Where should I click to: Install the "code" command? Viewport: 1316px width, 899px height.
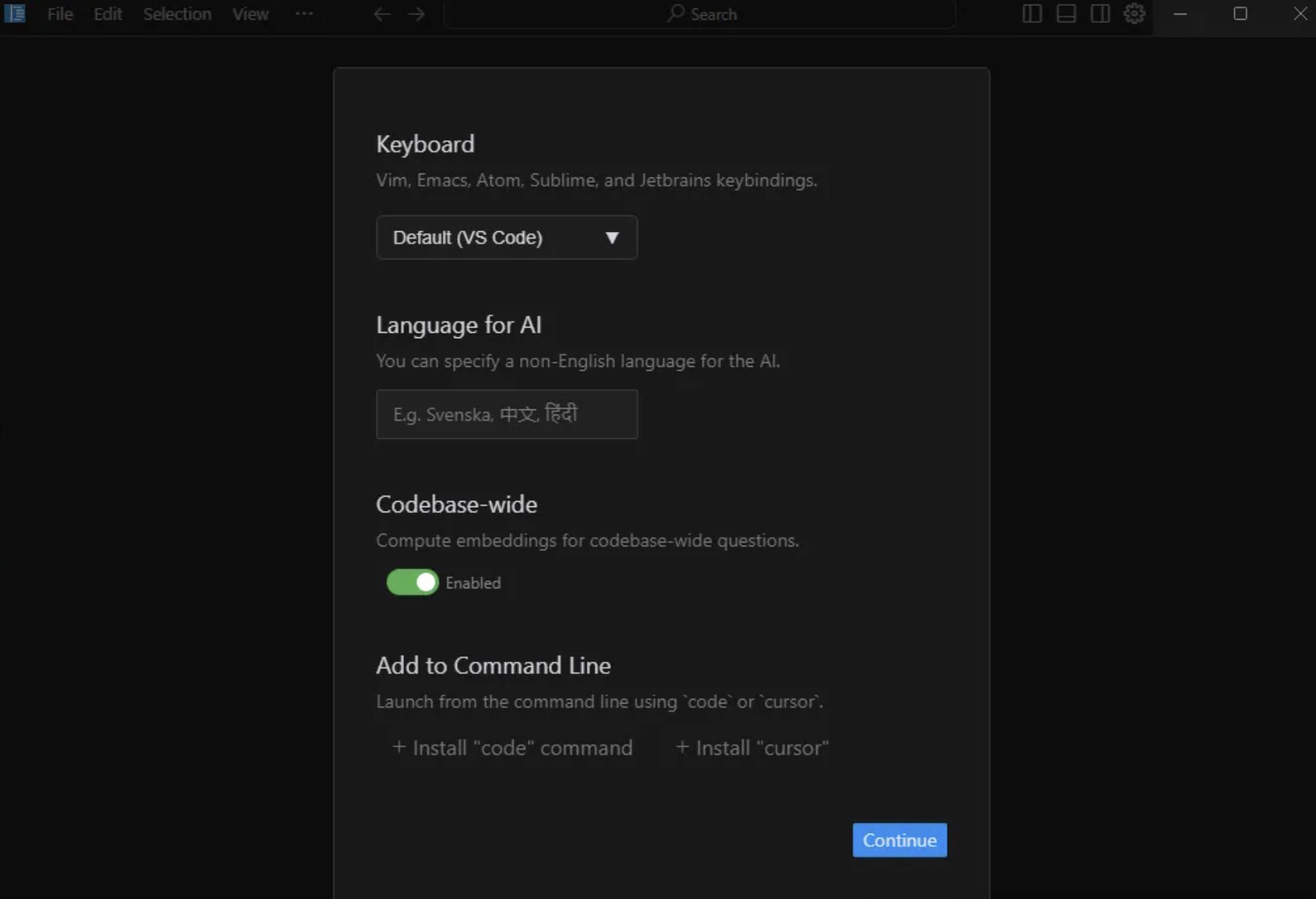tap(512, 747)
